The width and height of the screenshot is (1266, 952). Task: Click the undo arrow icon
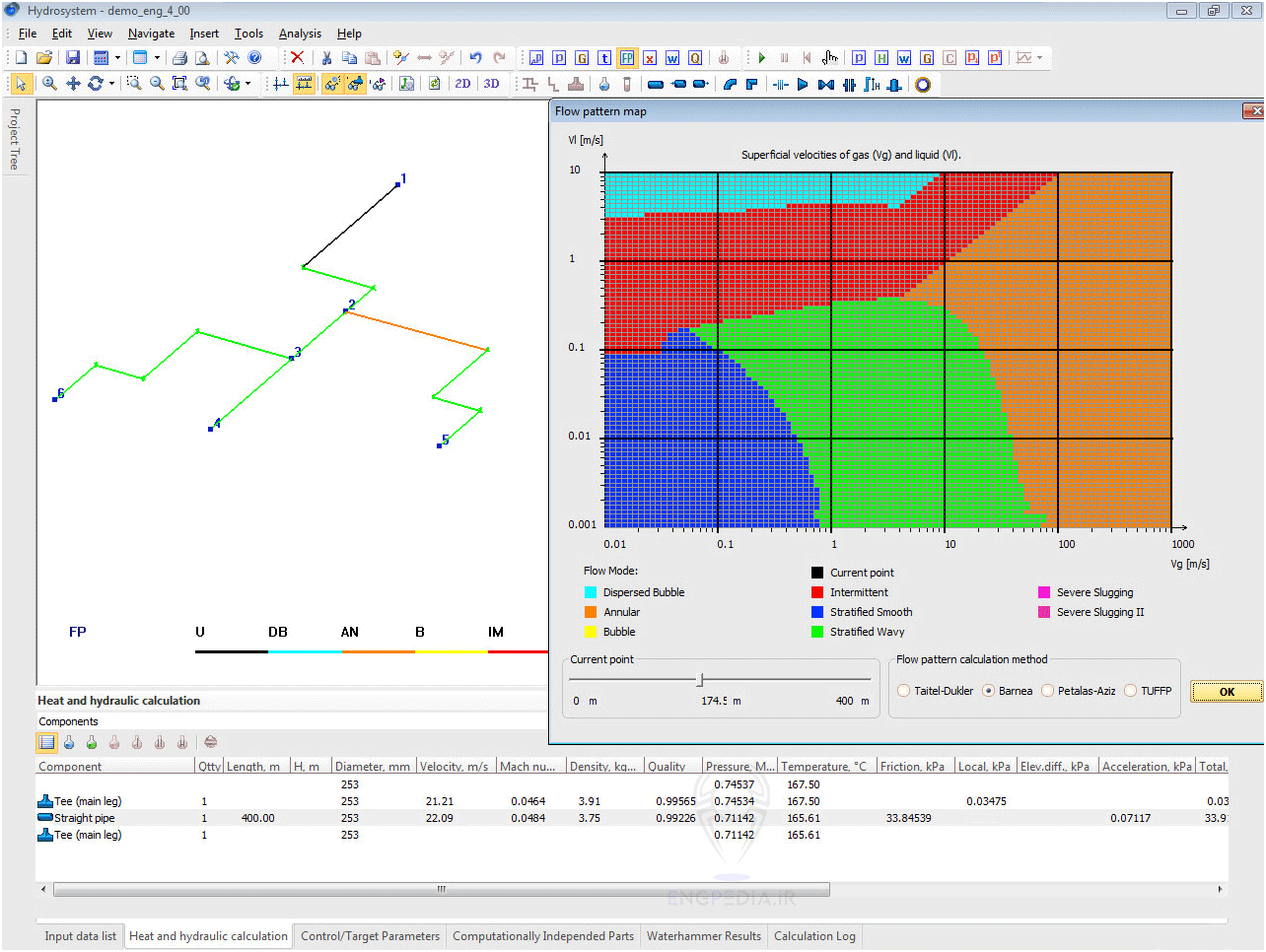[475, 58]
